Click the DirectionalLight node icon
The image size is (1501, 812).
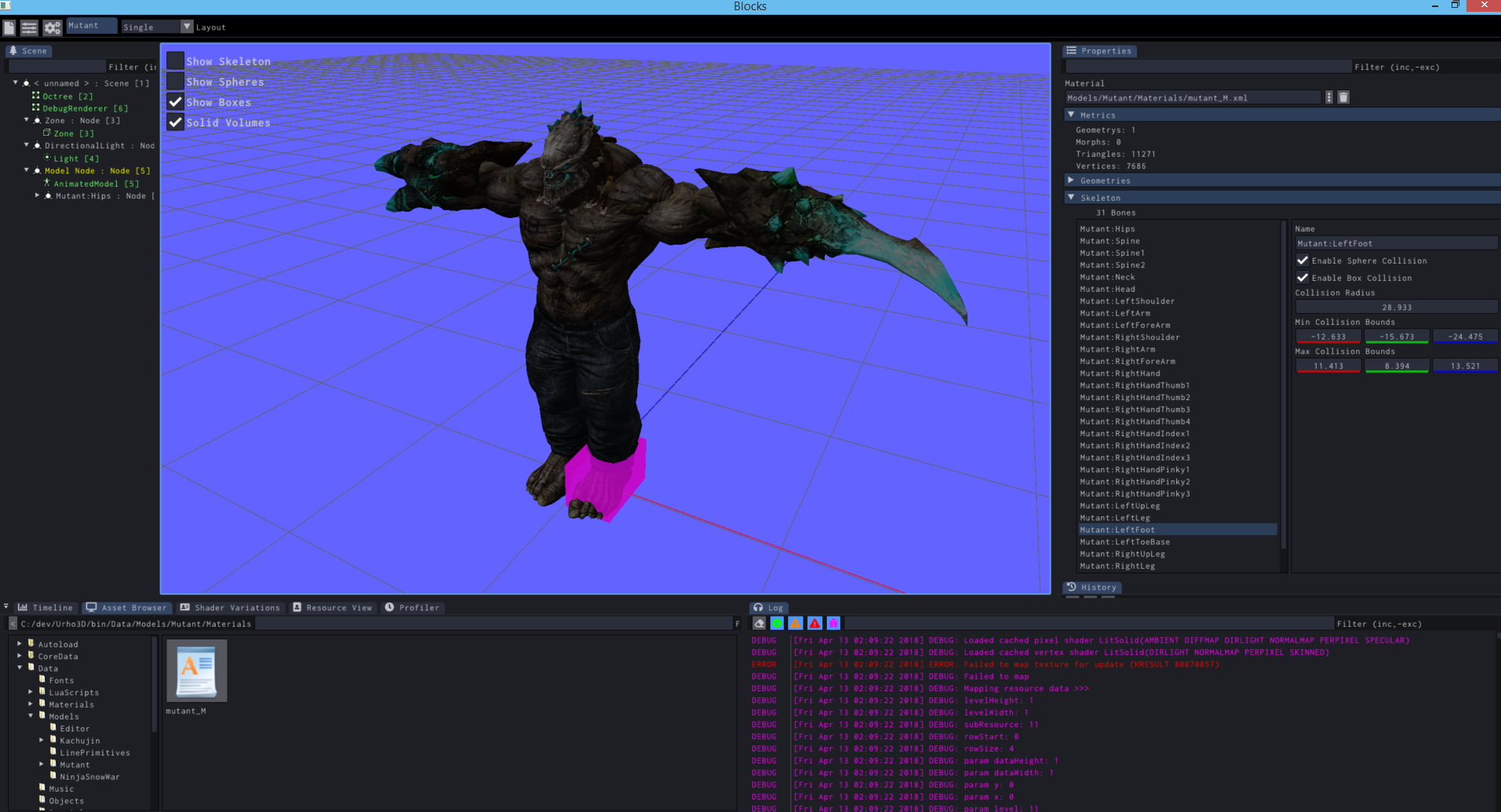point(37,145)
